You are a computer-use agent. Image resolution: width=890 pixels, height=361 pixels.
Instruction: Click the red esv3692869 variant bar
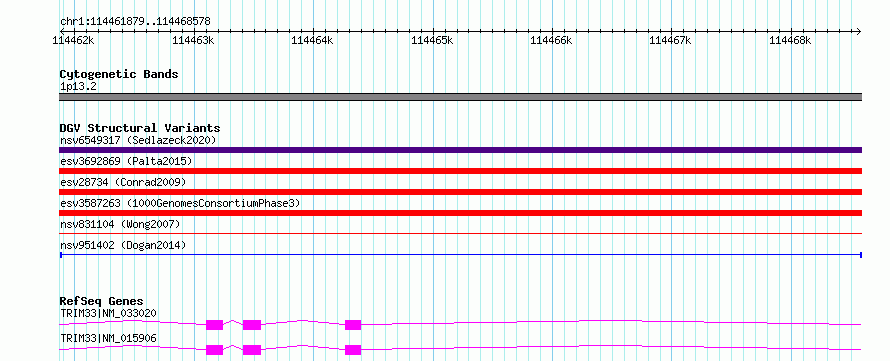pyautogui.click(x=460, y=171)
